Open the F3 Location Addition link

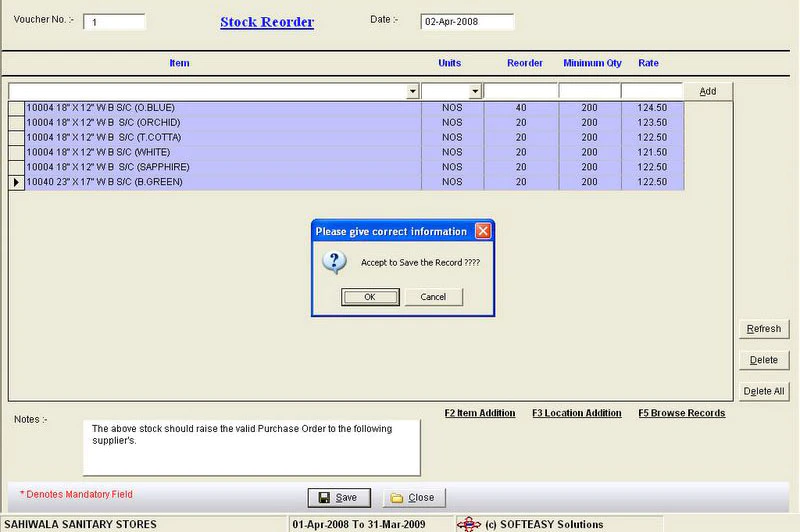point(577,413)
